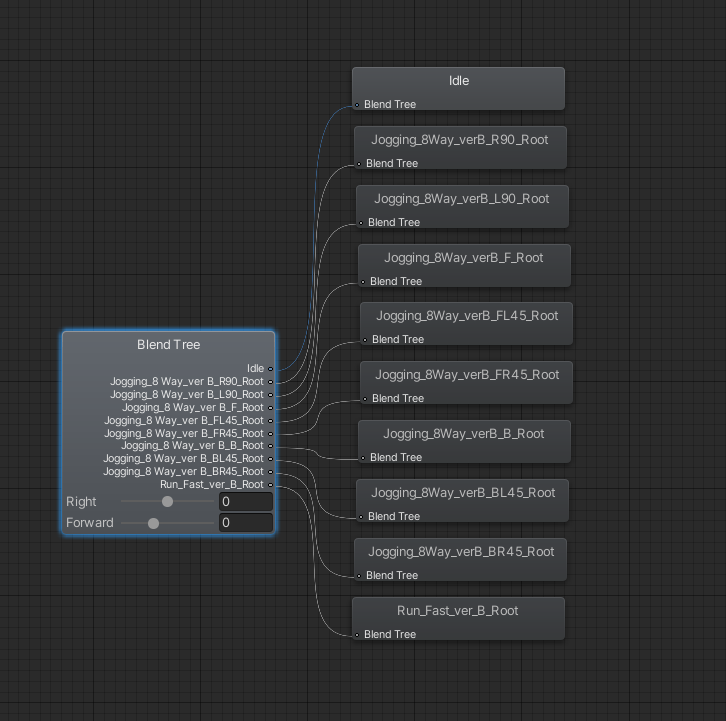Select the Run_Fast_ver_B_Root node
This screenshot has height=721, width=726.
[x=458, y=619]
